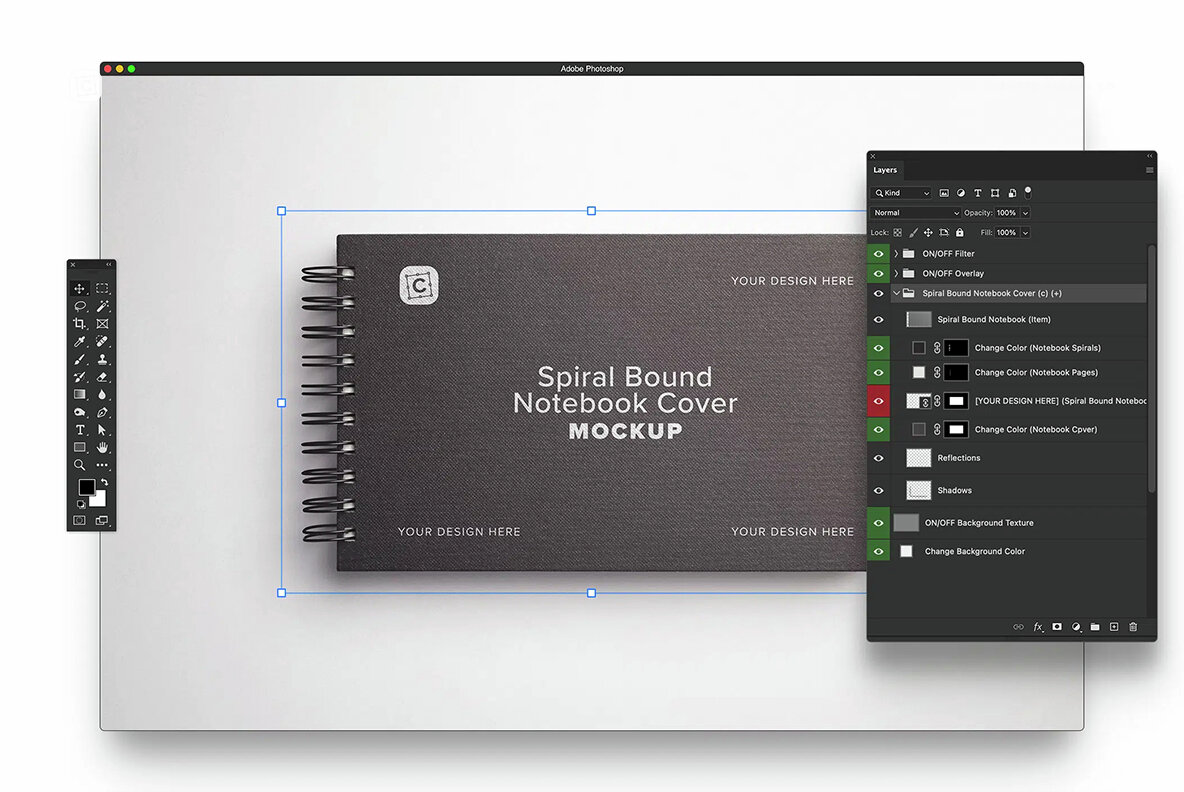
Task: Activate the Horizontal Type tool
Action: pyautogui.click(x=79, y=430)
